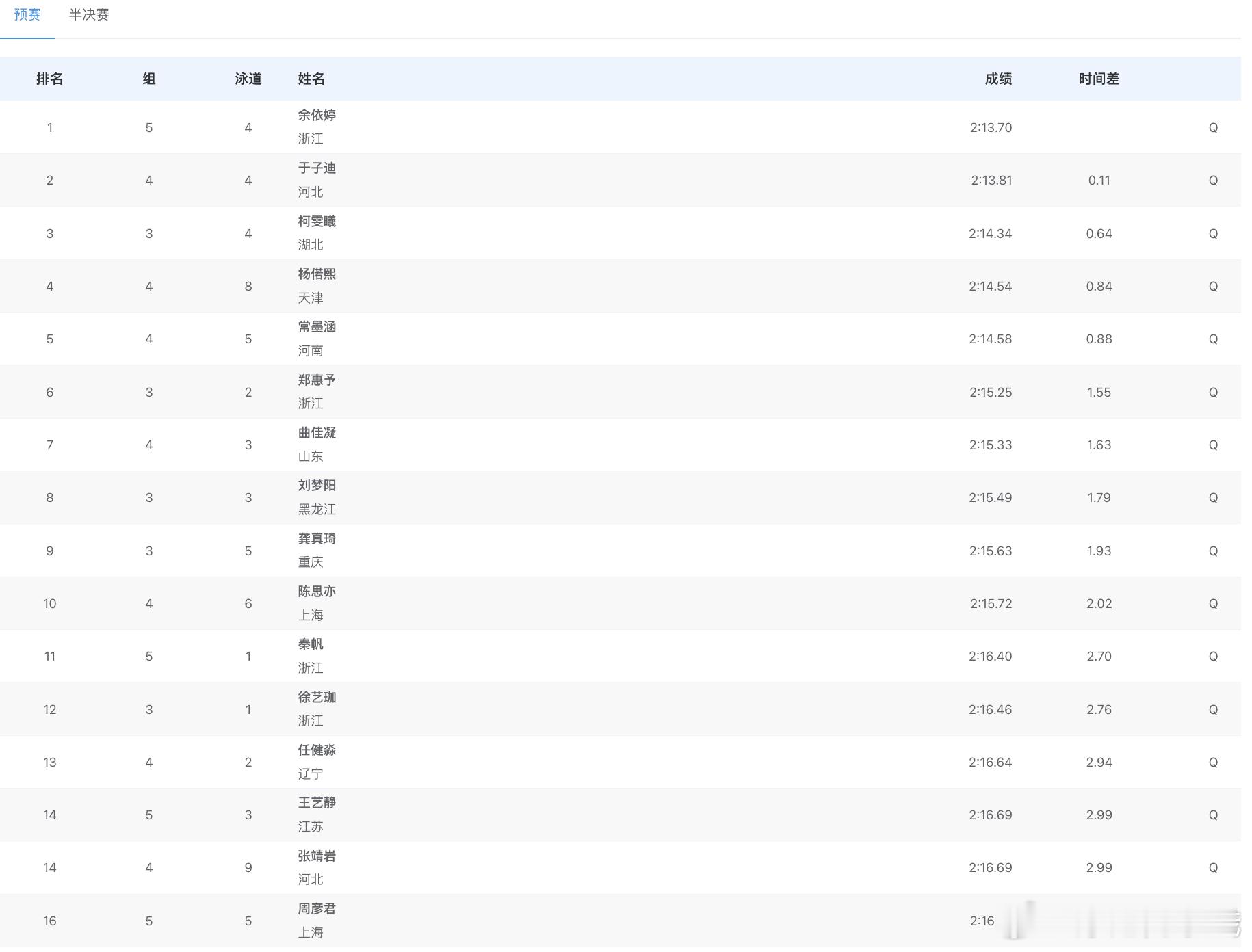Click the 排名 column header
This screenshot has height=952, width=1252.
tap(50, 79)
